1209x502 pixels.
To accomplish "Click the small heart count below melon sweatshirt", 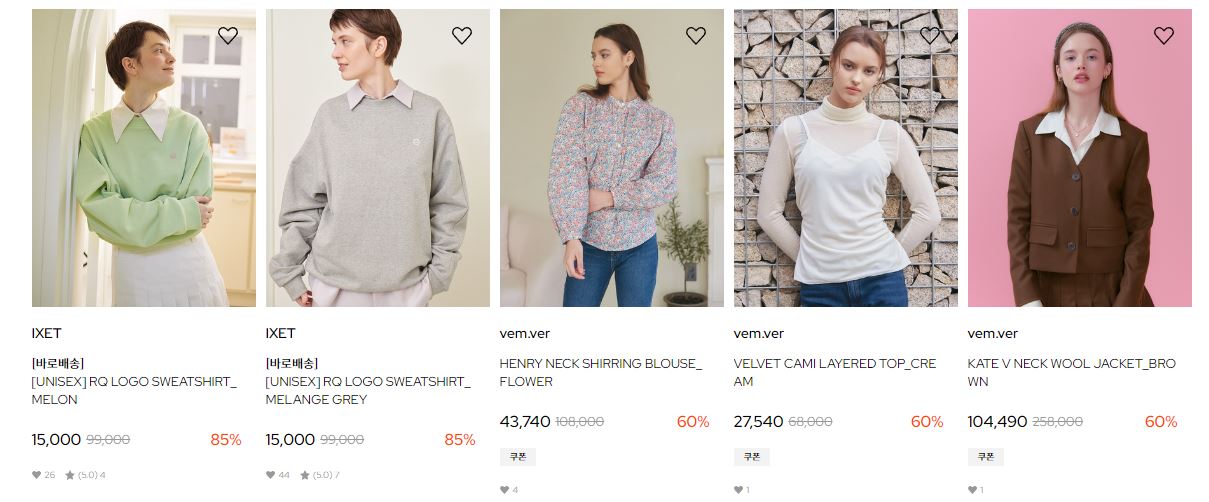I will click(x=44, y=475).
